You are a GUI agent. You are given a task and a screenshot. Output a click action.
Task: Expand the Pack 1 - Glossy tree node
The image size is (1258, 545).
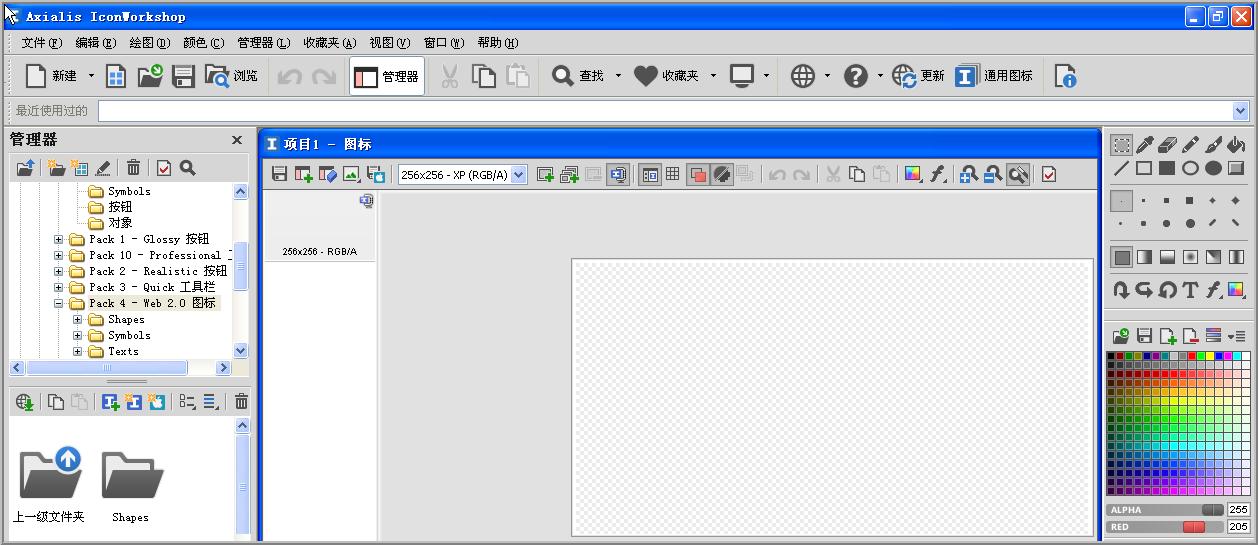point(58,240)
